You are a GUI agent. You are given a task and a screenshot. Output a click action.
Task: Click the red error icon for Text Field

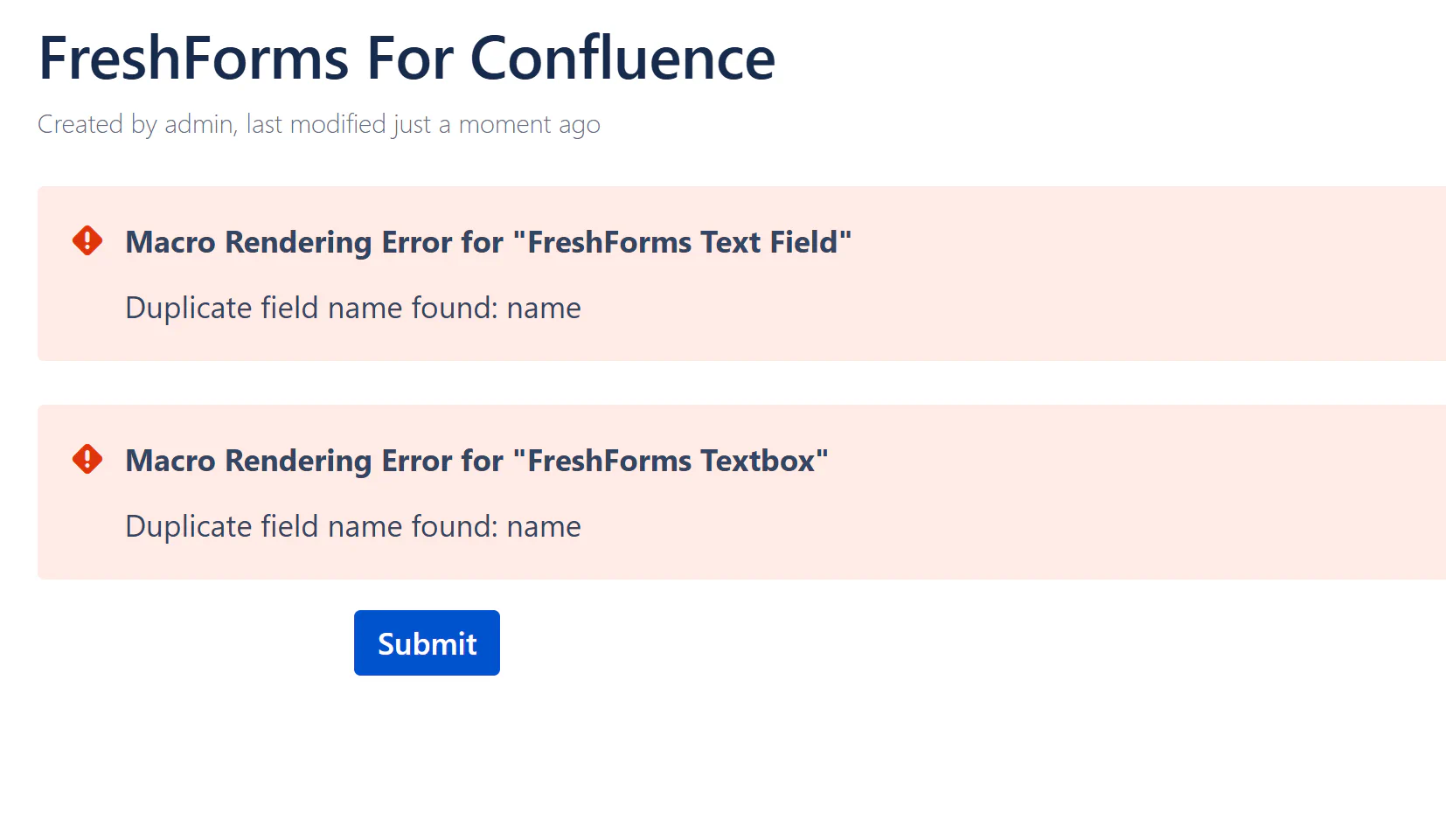point(87,240)
